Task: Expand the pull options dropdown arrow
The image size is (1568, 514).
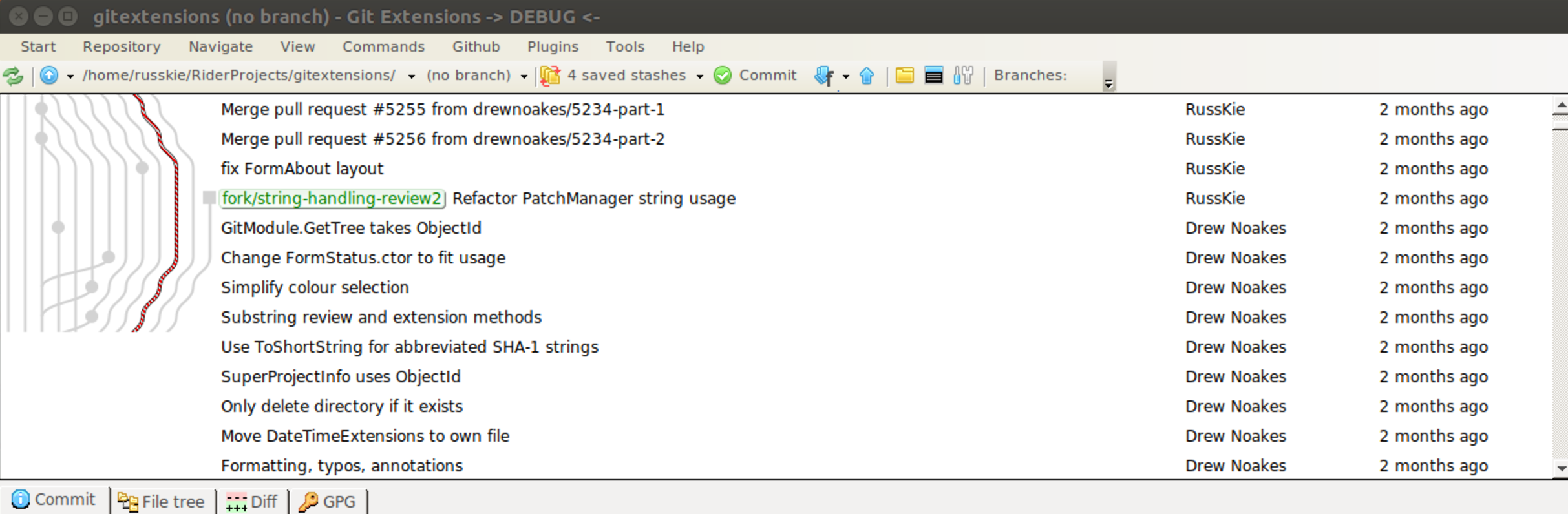Action: coord(845,76)
